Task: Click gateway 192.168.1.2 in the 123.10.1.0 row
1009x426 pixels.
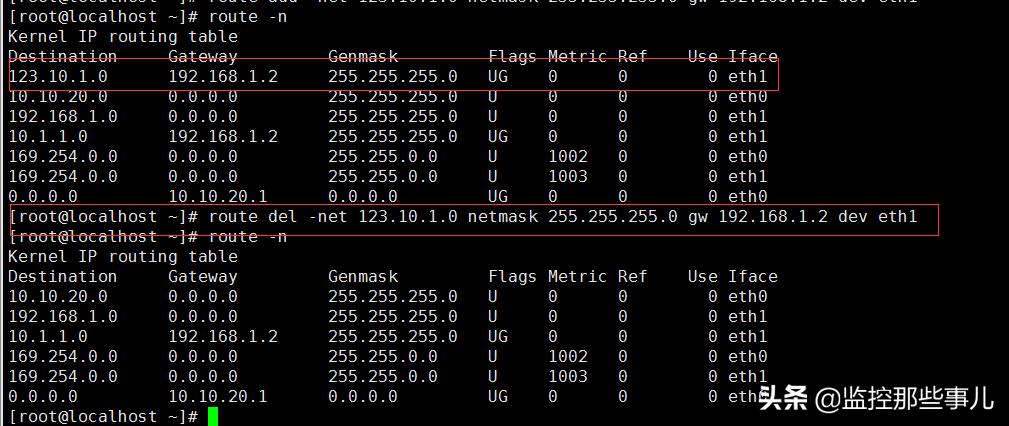Action: point(223,77)
